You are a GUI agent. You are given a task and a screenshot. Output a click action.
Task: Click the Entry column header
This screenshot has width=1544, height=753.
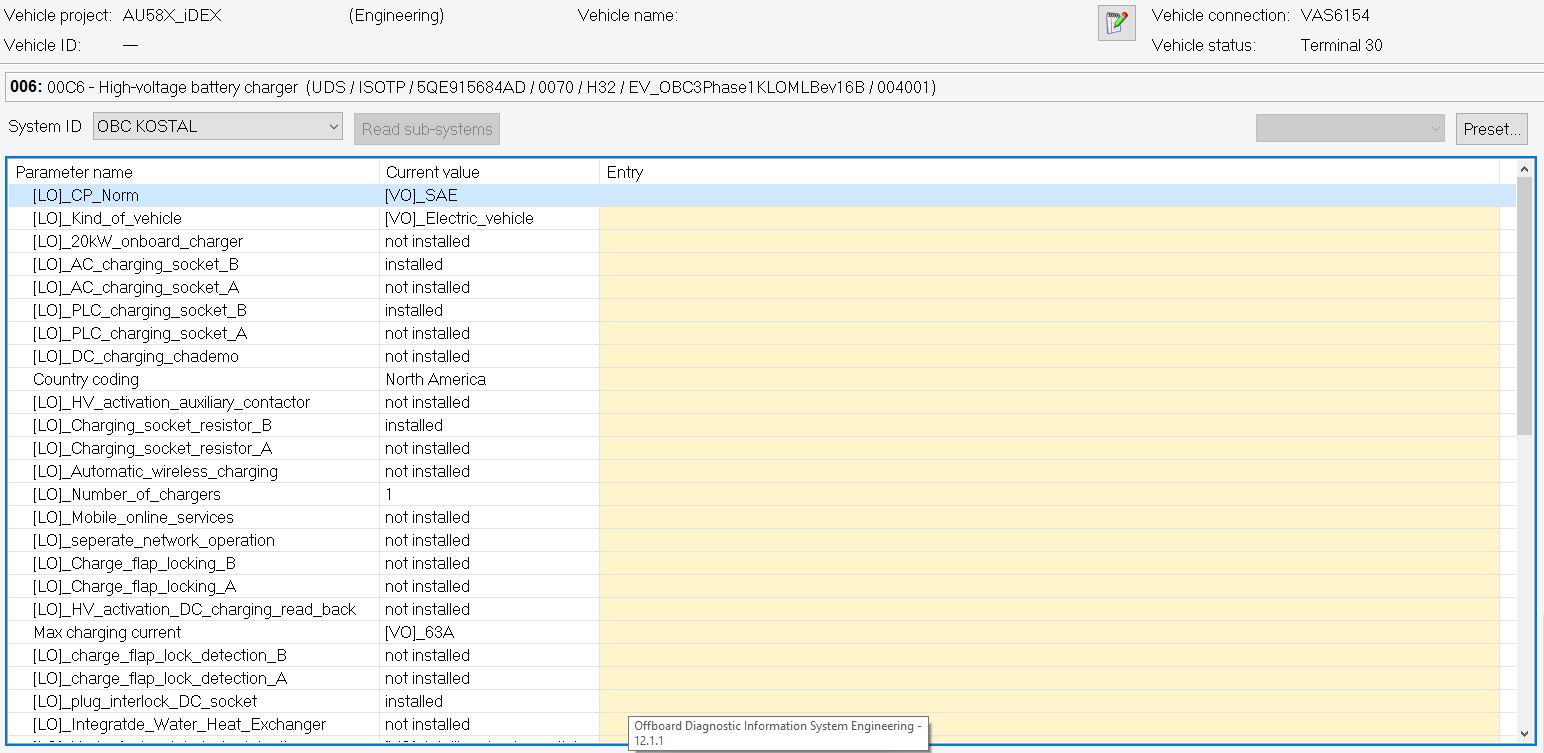[x=1050, y=172]
